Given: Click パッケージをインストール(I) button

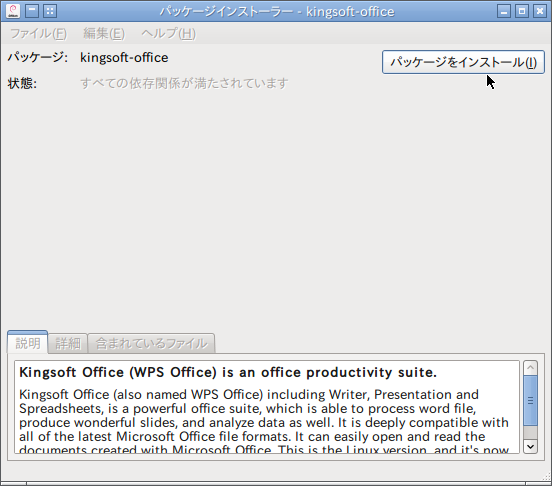Looking at the screenshot, I should 463,62.
